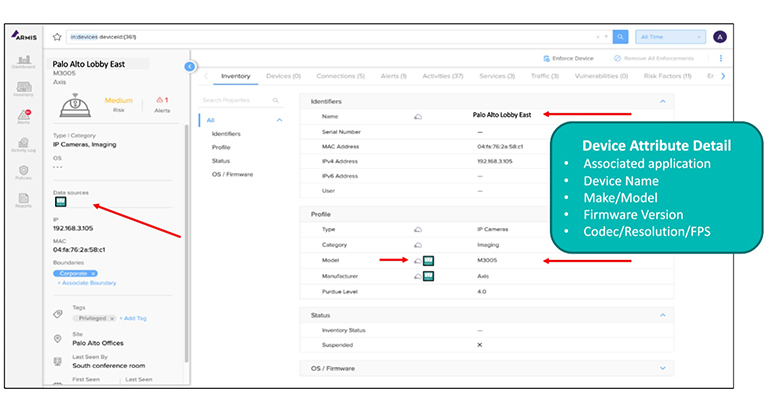
Task: Collapse the Identifiers section
Action: click(x=663, y=102)
